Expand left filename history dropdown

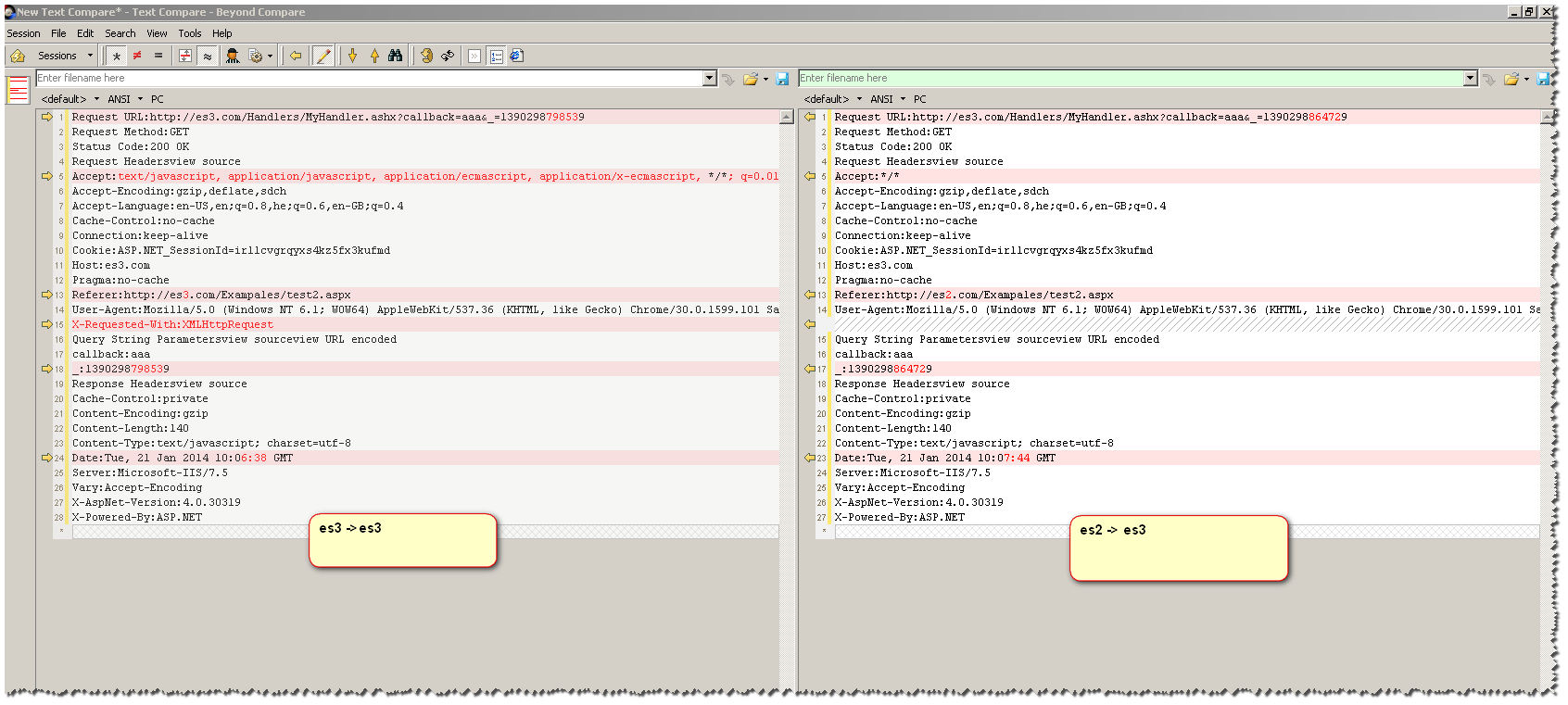point(710,79)
